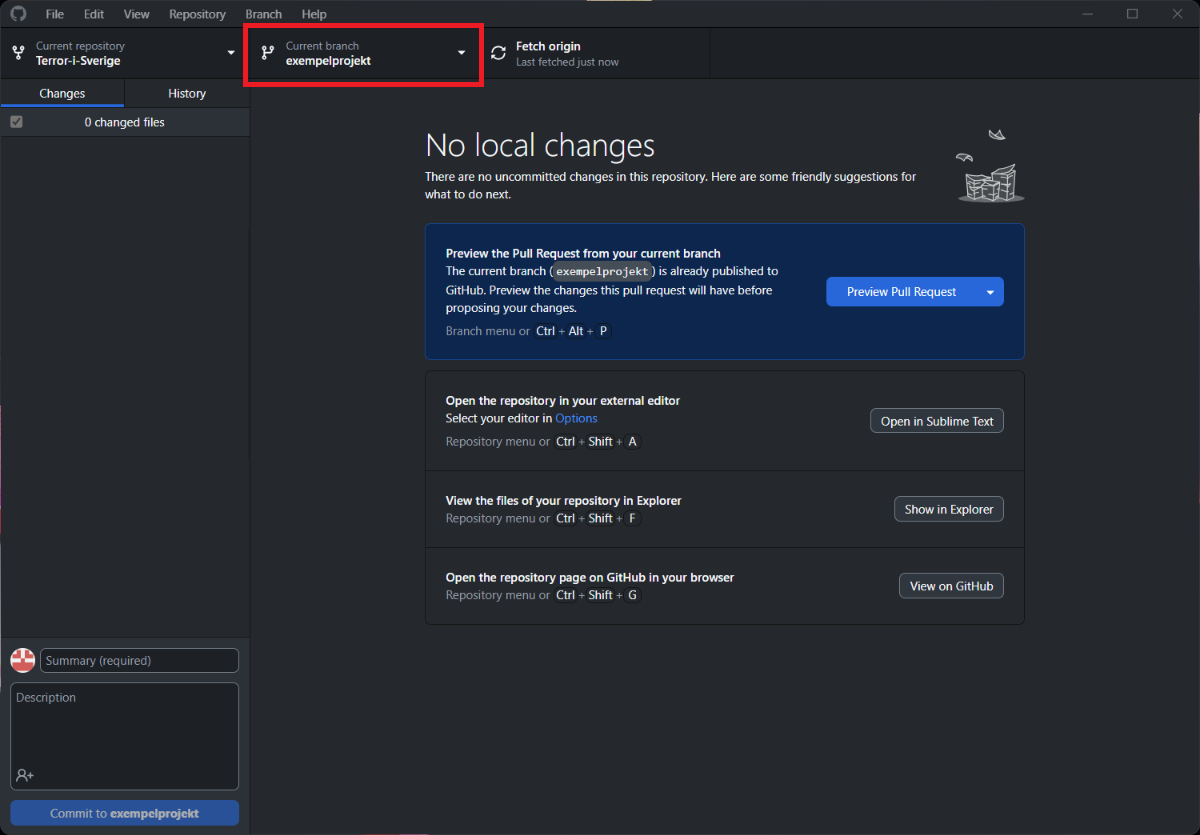Screen dimensions: 1200x835
Task: Click the 'No local changes' heading
Action: click(540, 146)
